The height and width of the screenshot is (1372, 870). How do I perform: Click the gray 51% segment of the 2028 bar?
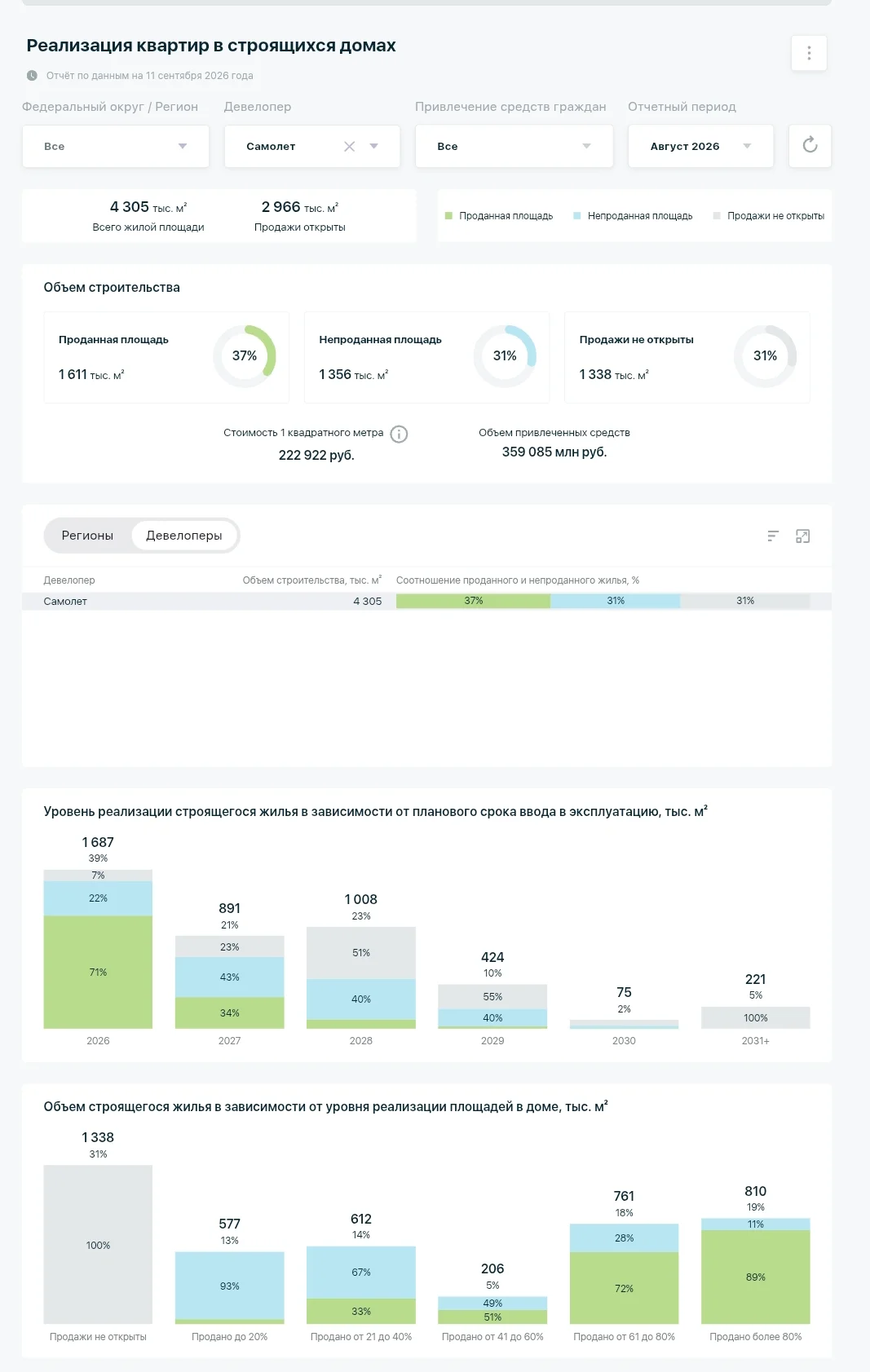click(361, 953)
